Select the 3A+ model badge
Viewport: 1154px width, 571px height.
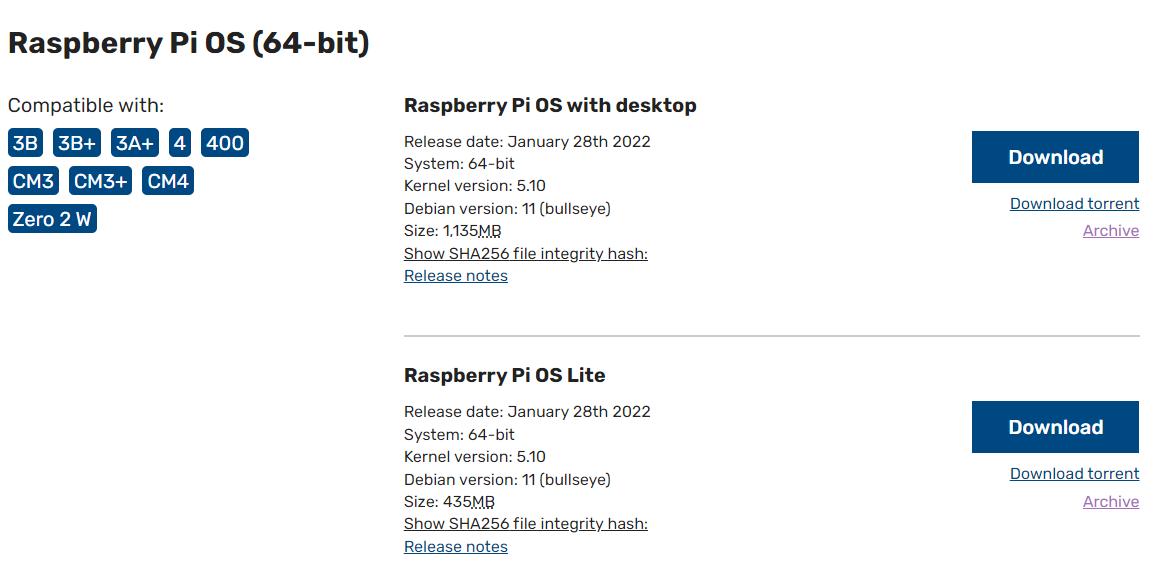click(x=135, y=143)
